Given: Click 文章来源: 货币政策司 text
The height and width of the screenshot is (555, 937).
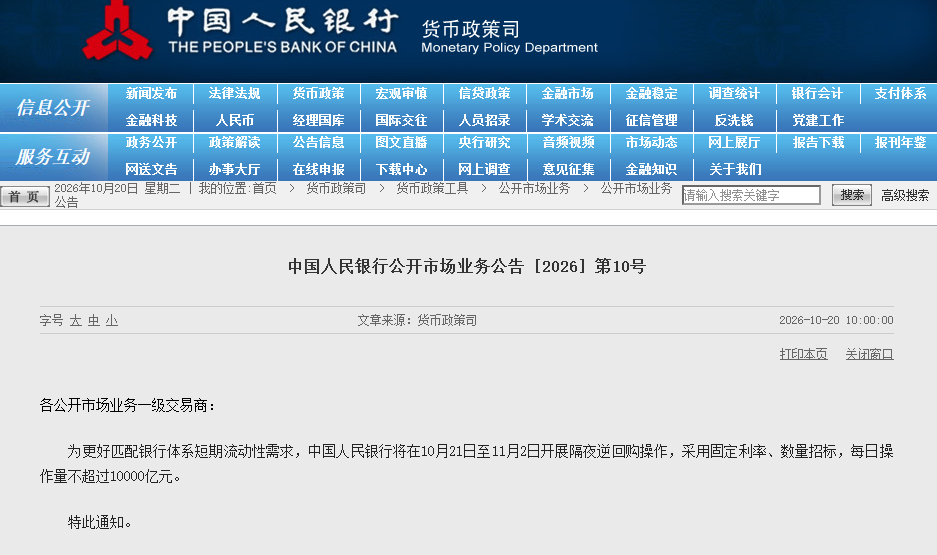Looking at the screenshot, I should 417,320.
